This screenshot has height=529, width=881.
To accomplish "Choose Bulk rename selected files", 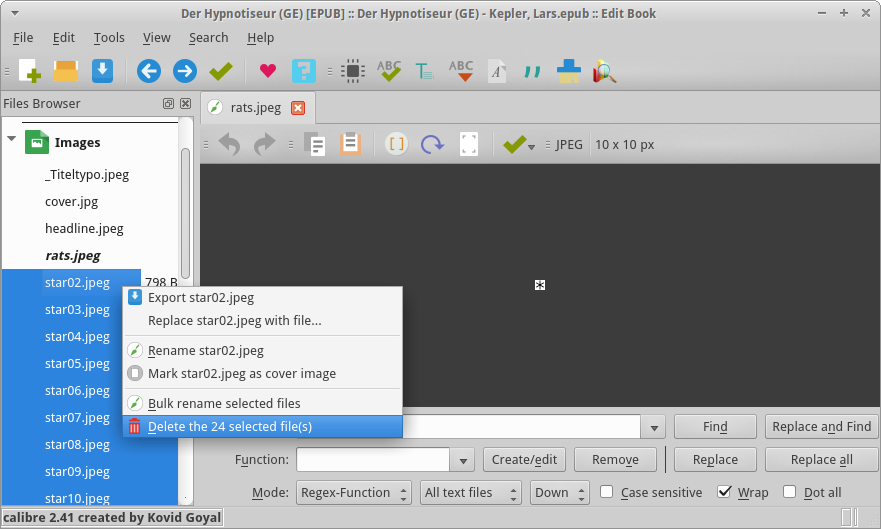I will (x=262, y=403).
